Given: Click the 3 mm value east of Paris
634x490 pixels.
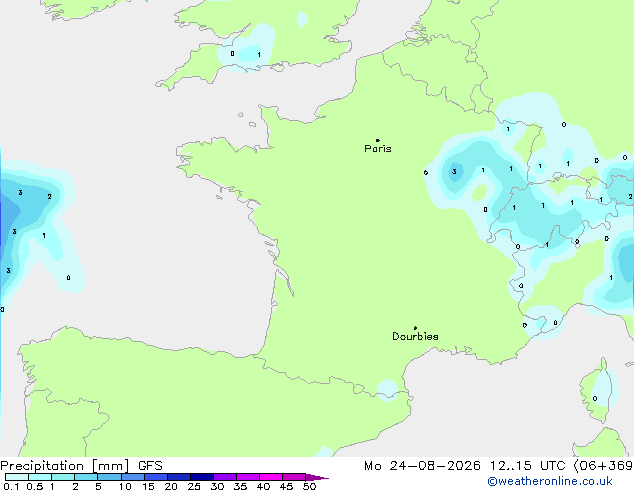Looking at the screenshot, I should tap(454, 171).
